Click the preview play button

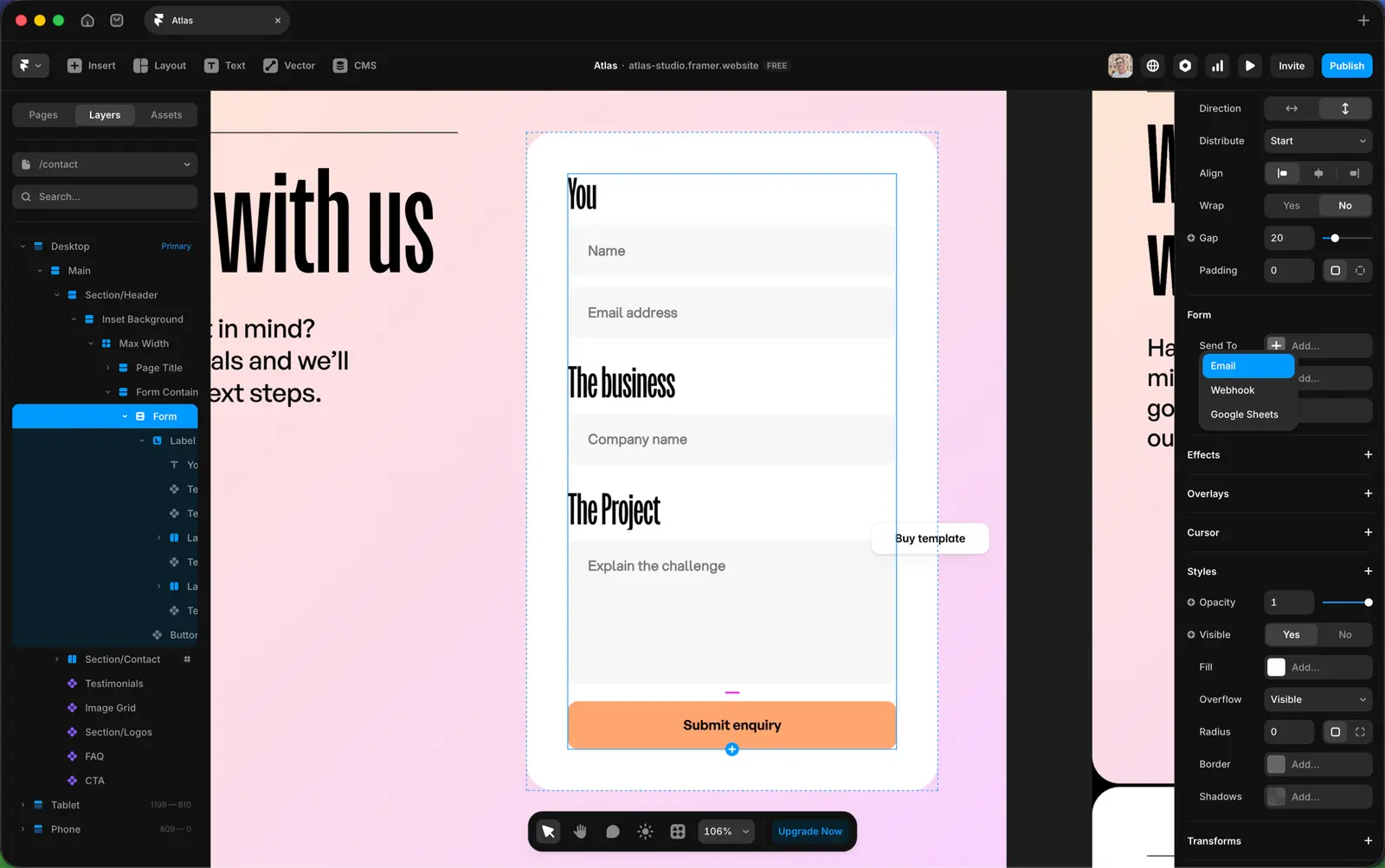point(1250,66)
